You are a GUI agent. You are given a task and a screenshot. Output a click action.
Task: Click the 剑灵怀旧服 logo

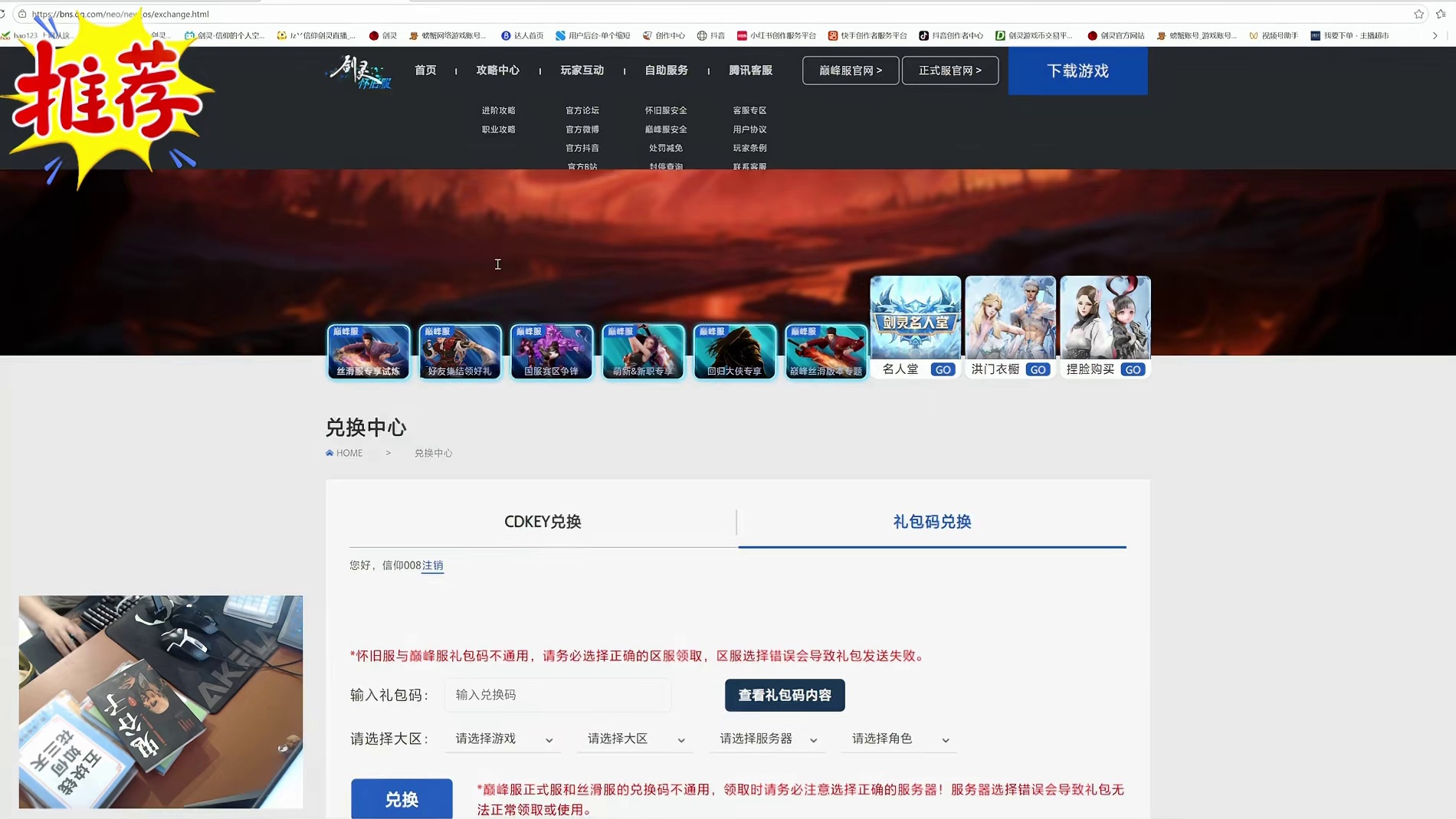click(360, 71)
